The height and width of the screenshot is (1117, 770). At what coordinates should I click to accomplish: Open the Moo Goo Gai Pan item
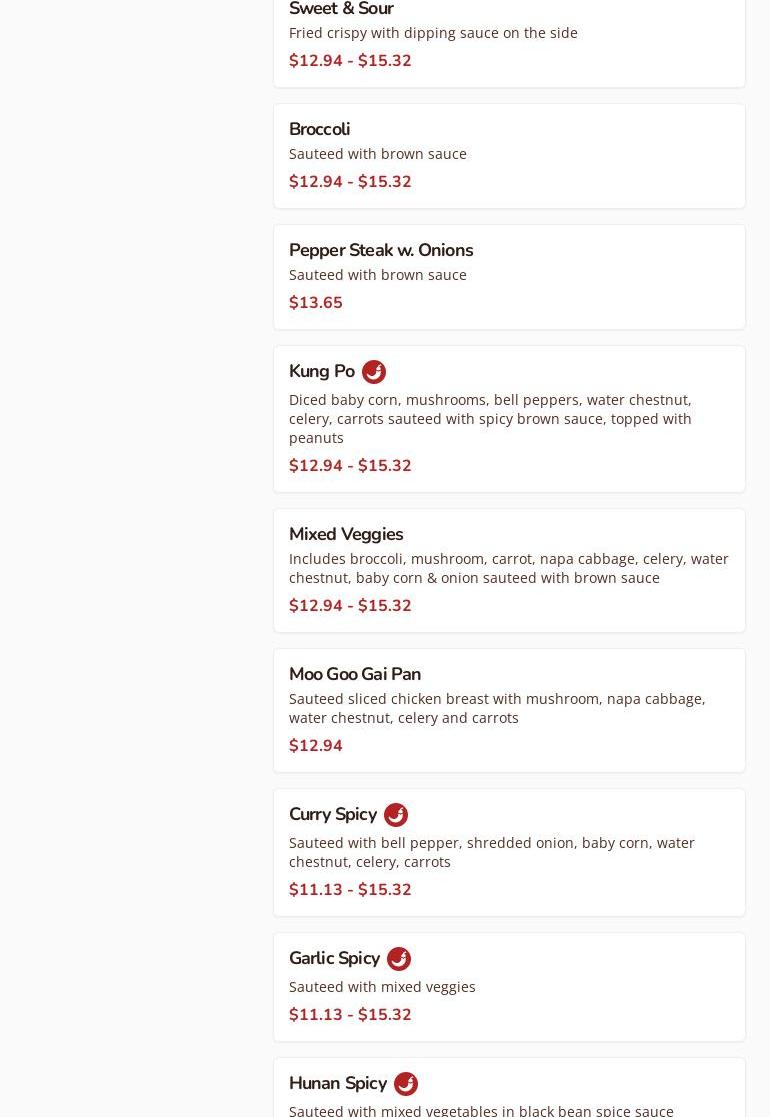coord(354,674)
